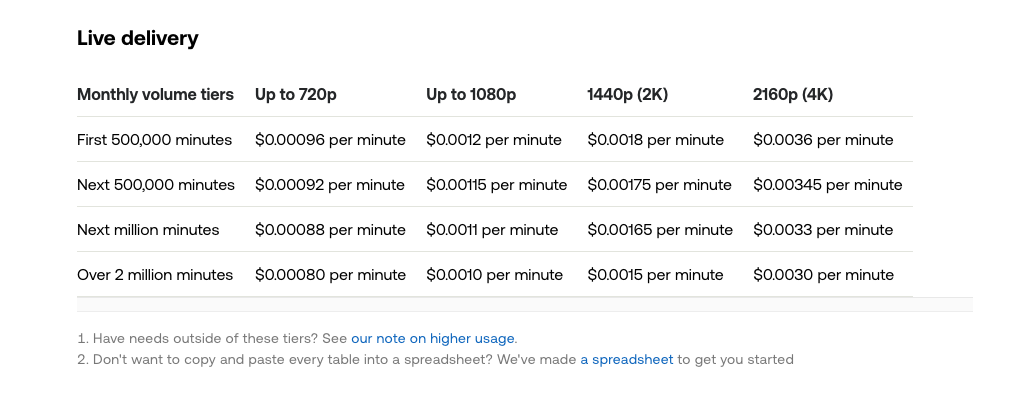Select the "2160p (4K)" column header

pyautogui.click(x=793, y=95)
